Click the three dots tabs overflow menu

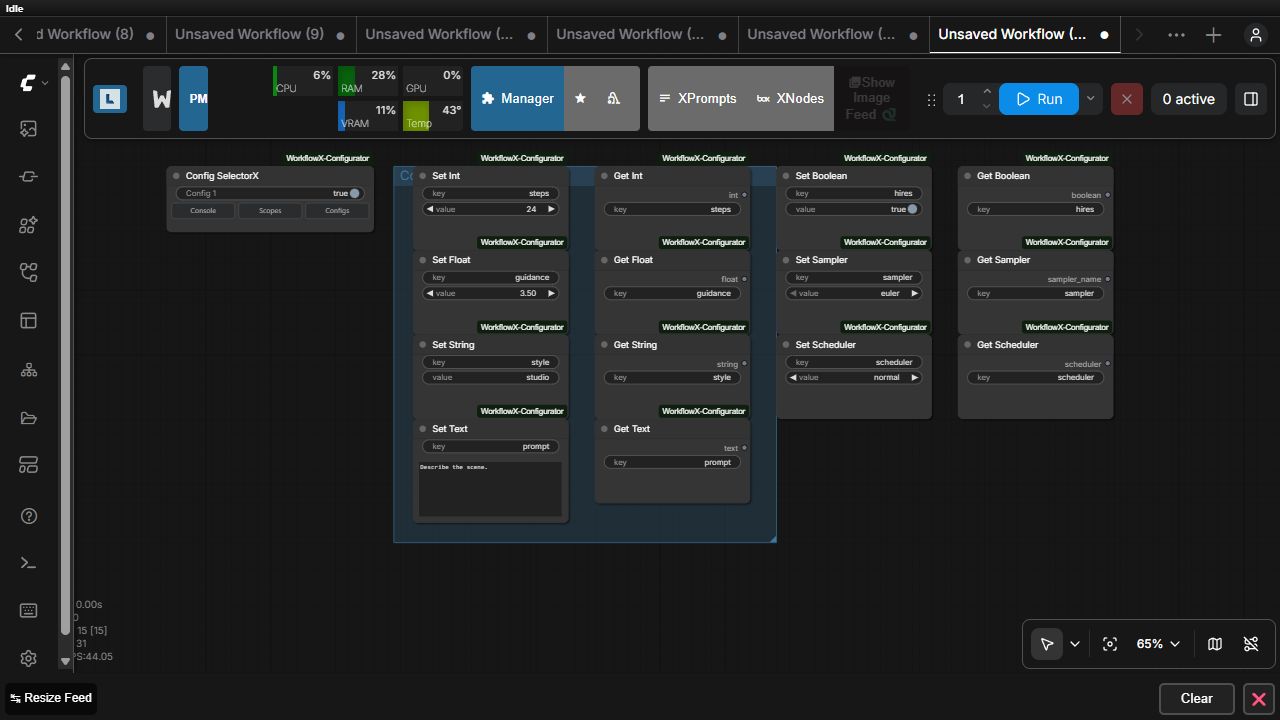click(x=1176, y=35)
